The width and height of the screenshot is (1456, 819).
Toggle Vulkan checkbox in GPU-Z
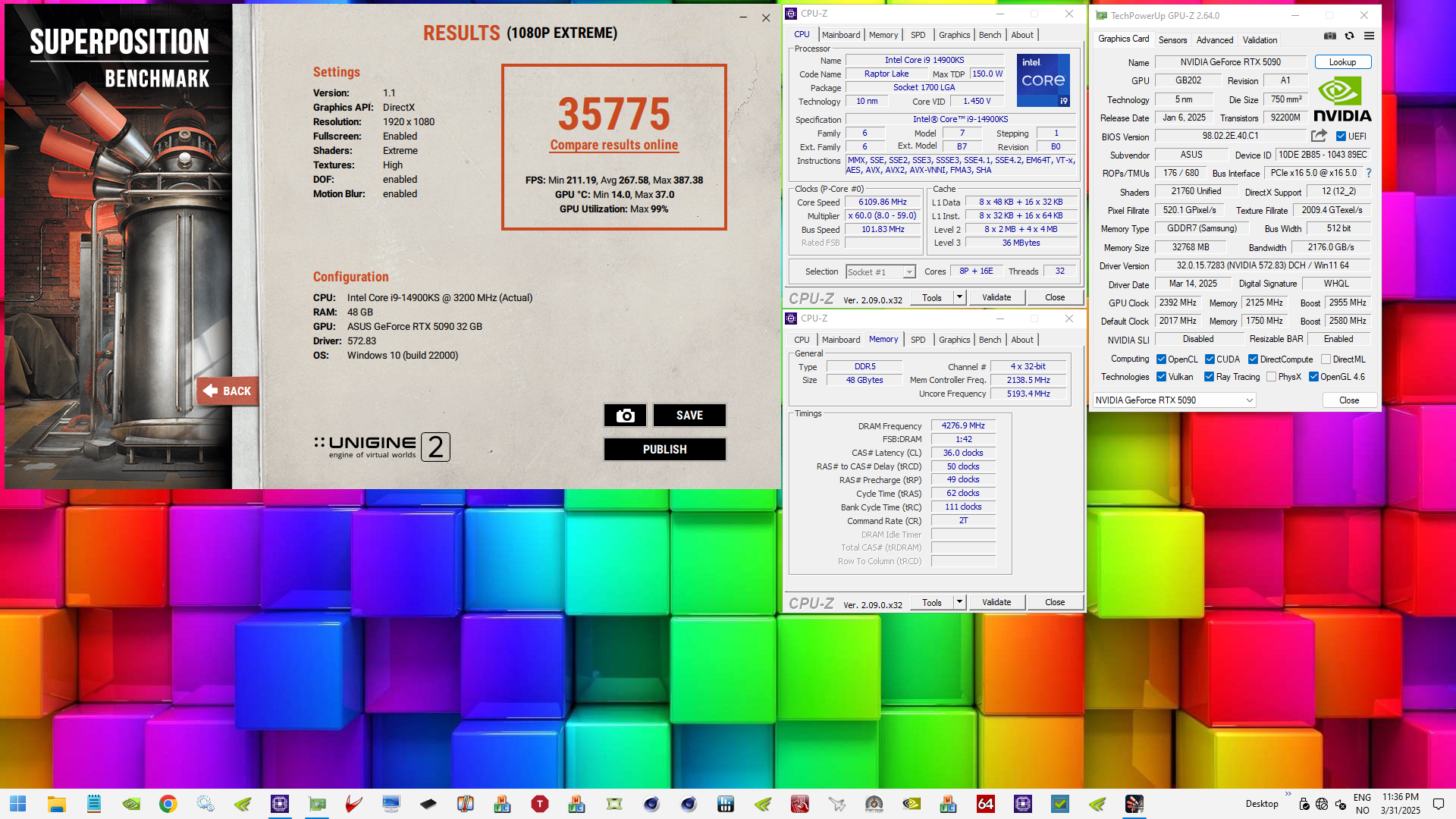pyautogui.click(x=1161, y=377)
